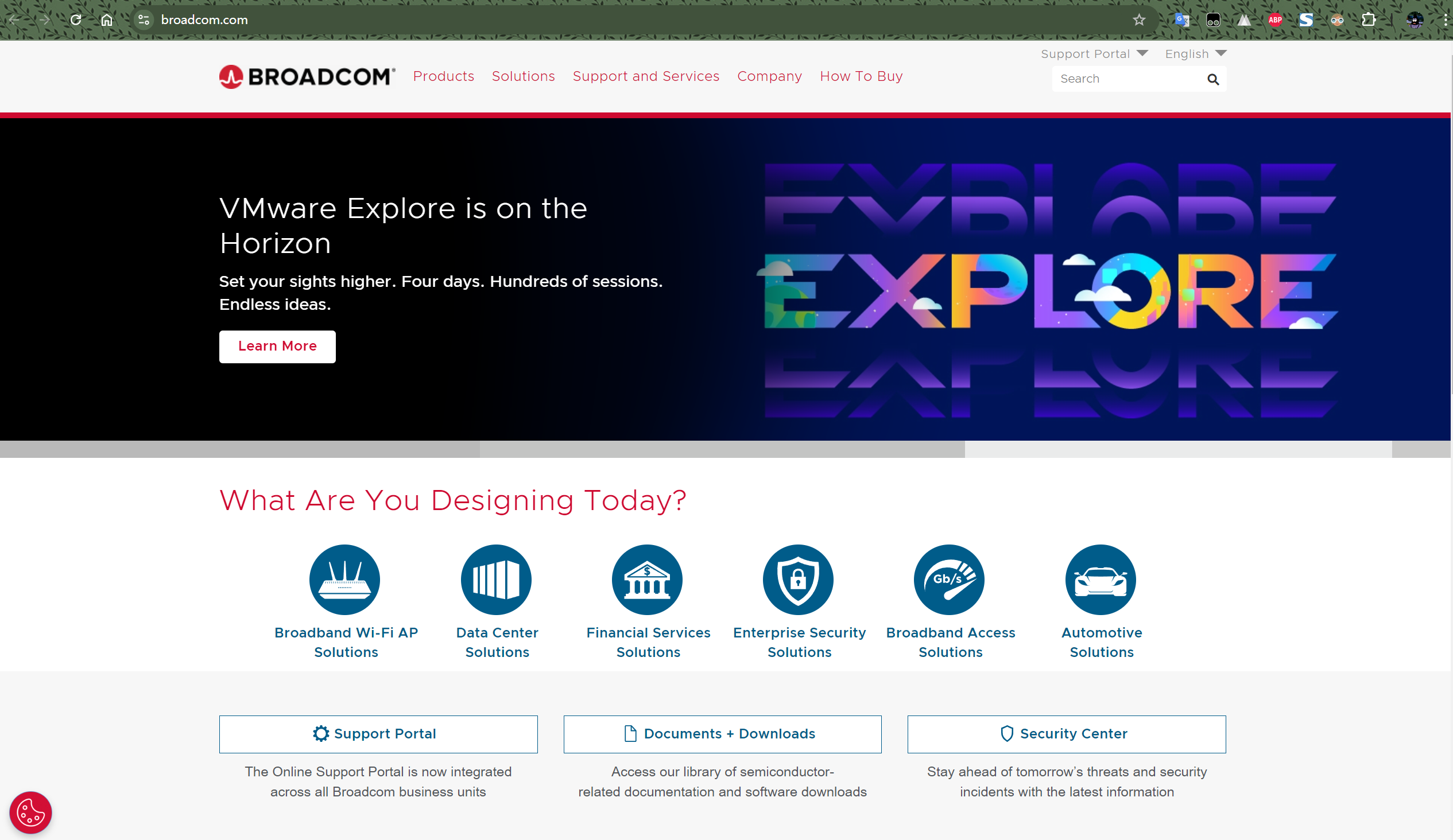Open the AdBlock Plus extension icon
1453x840 pixels.
coord(1275,20)
